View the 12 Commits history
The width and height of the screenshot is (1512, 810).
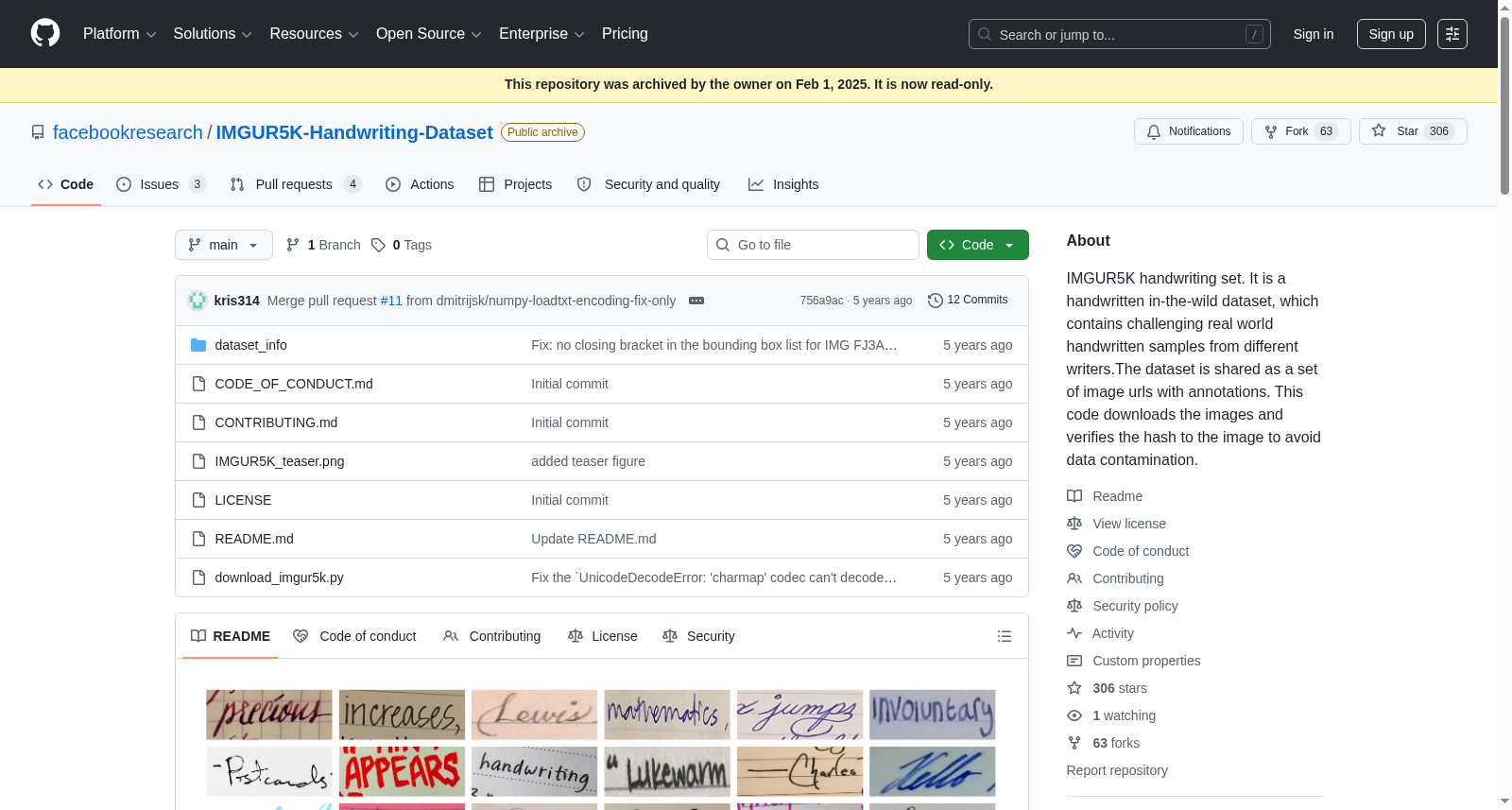pos(968,300)
